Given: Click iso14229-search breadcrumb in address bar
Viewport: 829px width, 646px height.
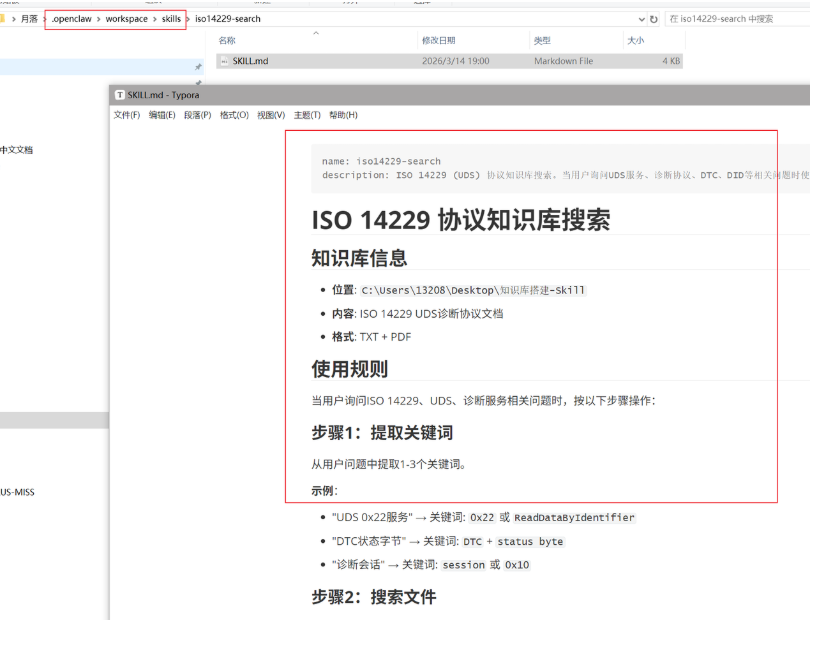Looking at the screenshot, I should [x=228, y=19].
